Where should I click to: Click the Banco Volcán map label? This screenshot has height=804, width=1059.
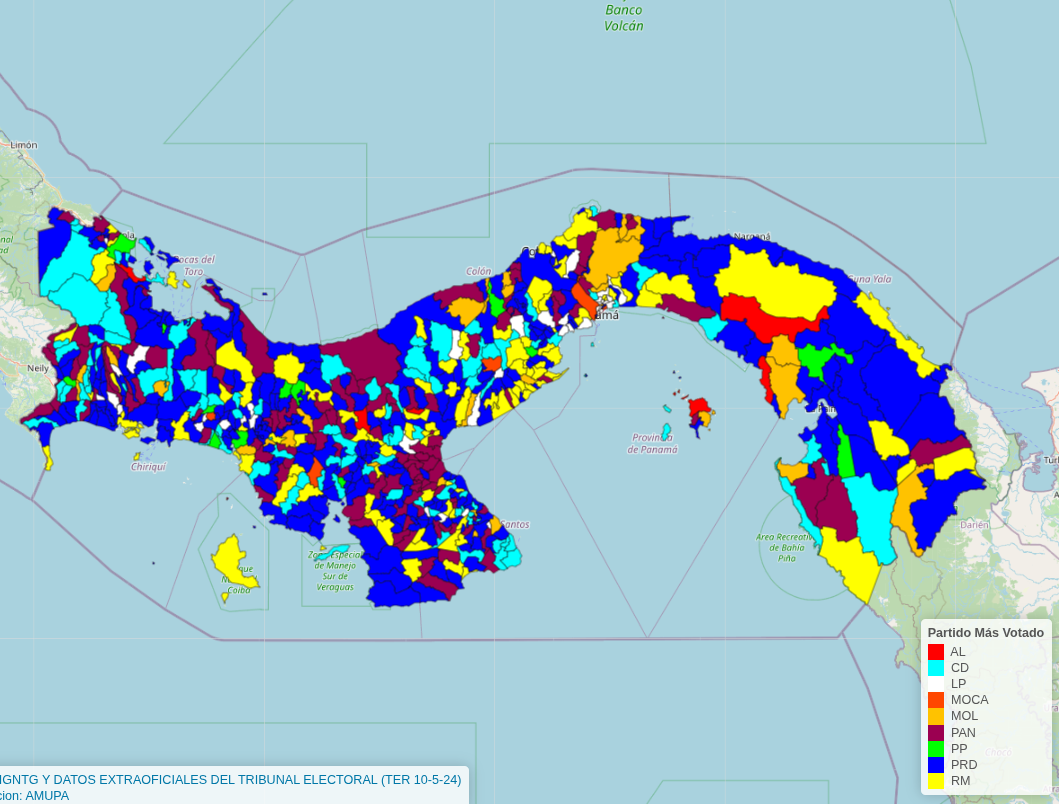click(624, 18)
